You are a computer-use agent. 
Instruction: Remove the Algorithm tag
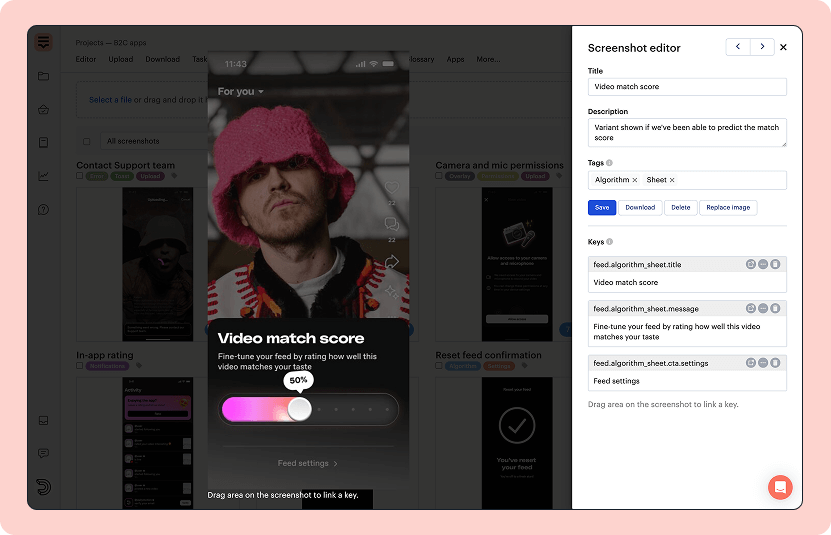[x=634, y=180]
